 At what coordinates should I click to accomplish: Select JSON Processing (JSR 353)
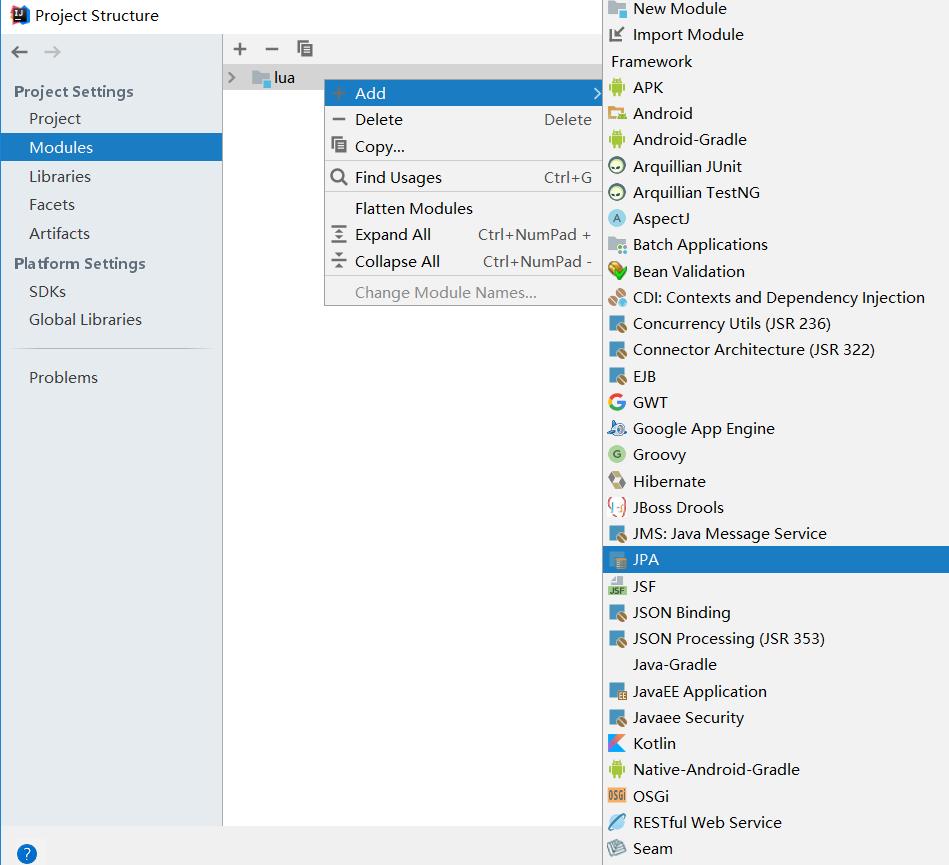pyautogui.click(x=776, y=638)
